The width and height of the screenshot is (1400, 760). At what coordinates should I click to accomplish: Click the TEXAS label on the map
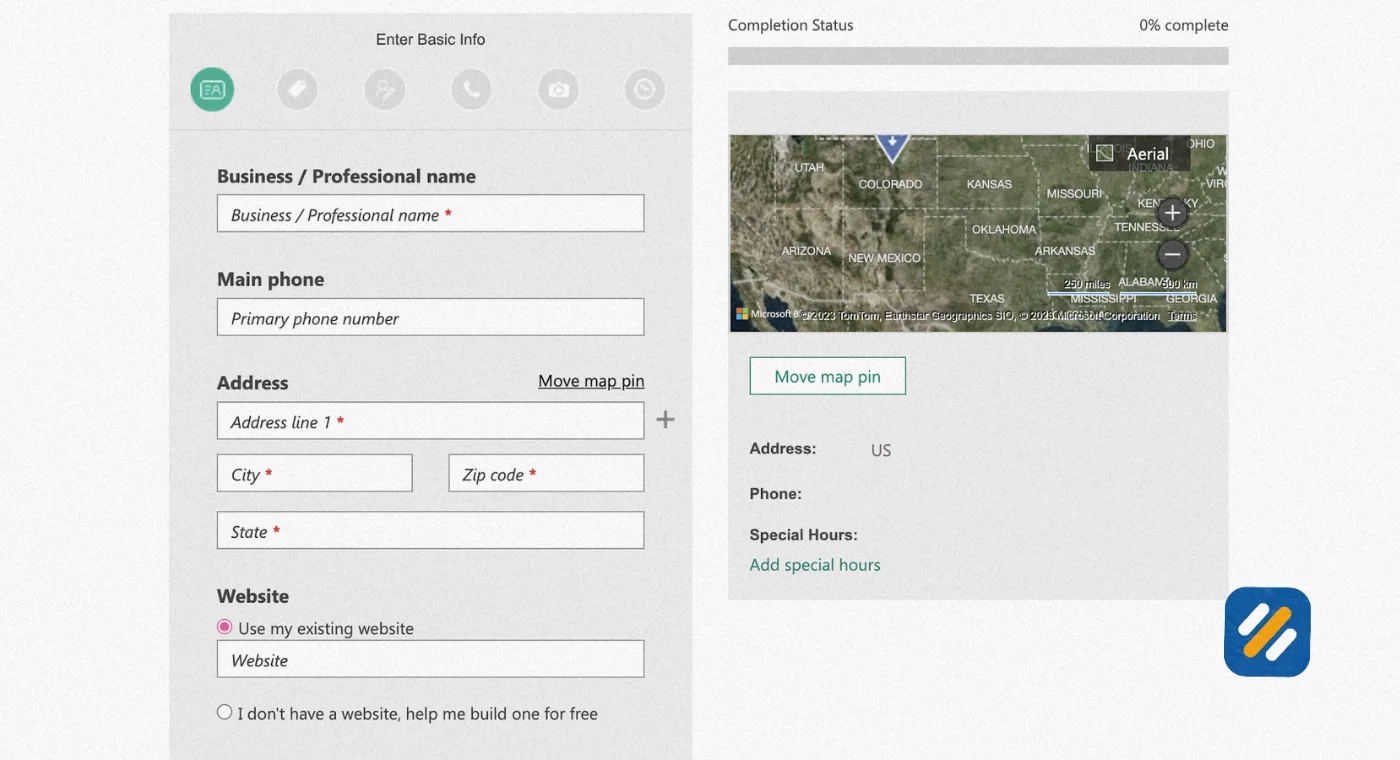point(987,298)
